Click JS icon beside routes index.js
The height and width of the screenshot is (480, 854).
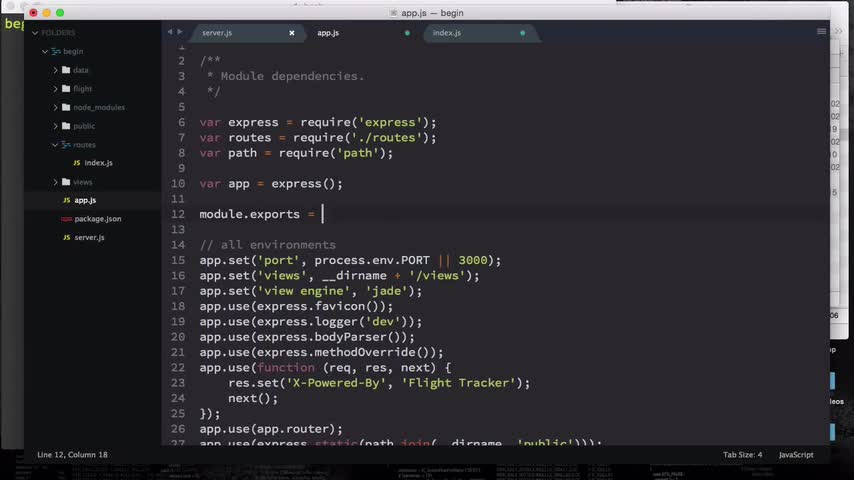pos(76,163)
